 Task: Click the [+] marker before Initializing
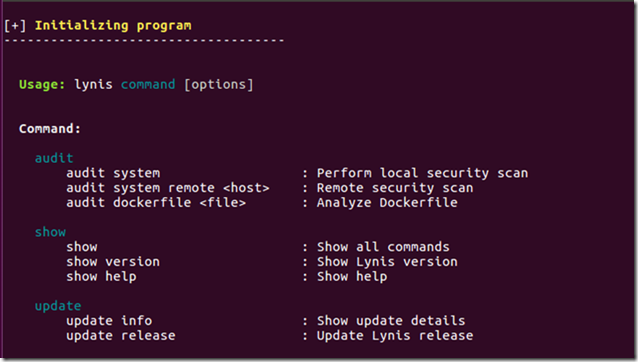pos(15,26)
